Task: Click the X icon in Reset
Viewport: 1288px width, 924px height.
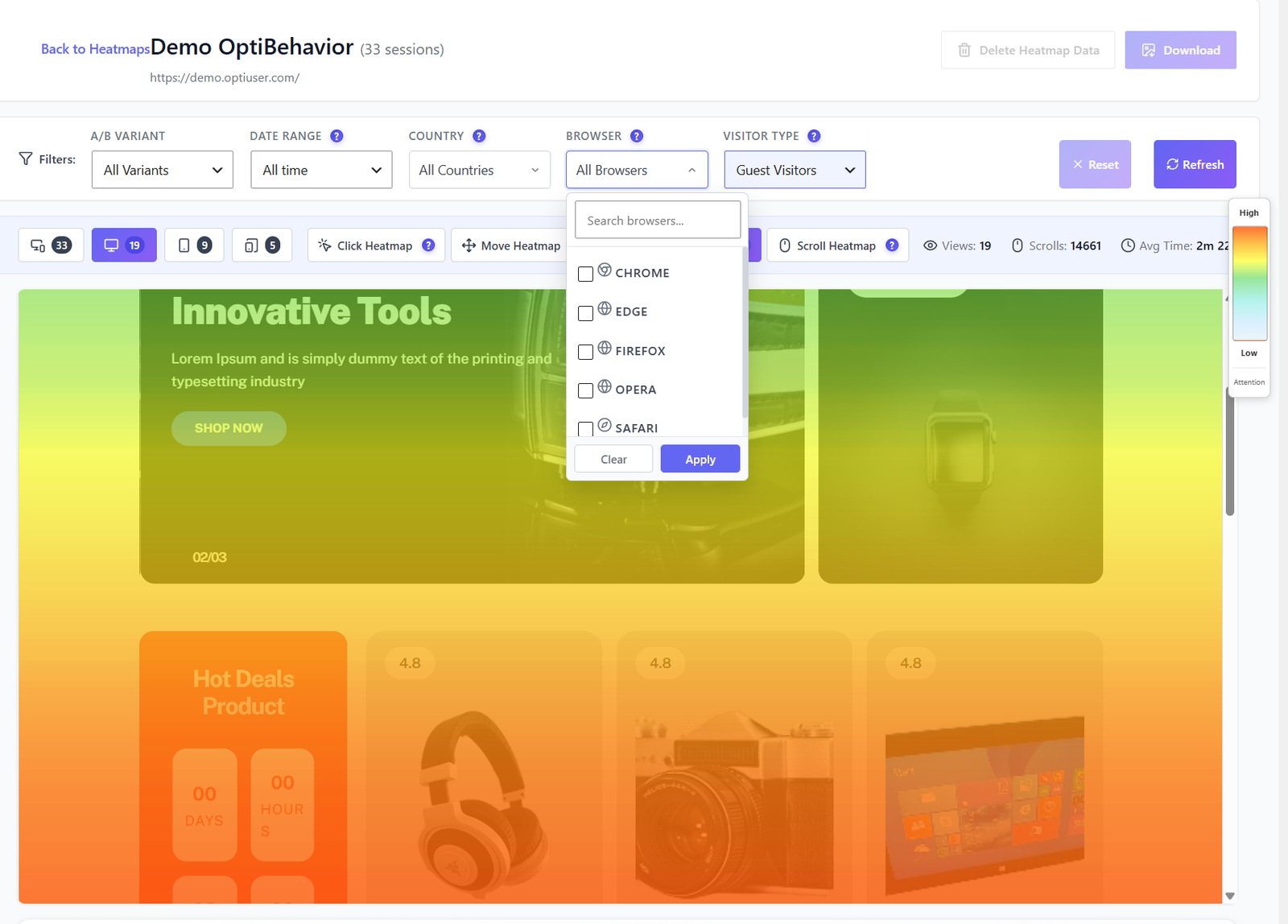Action: (1078, 164)
